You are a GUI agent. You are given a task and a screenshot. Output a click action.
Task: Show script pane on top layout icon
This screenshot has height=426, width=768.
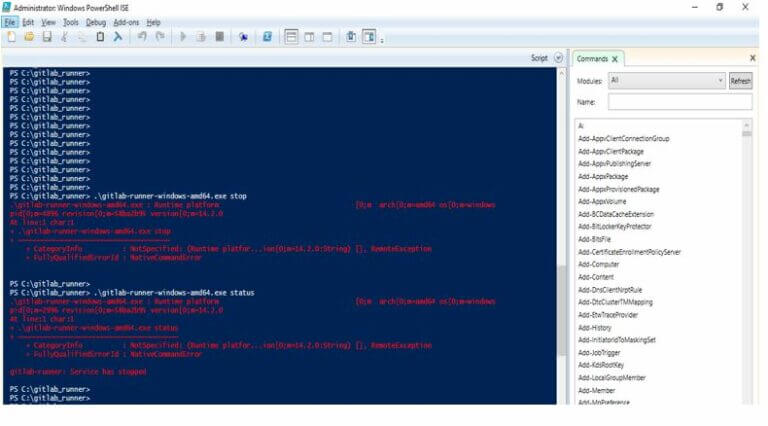[291, 37]
